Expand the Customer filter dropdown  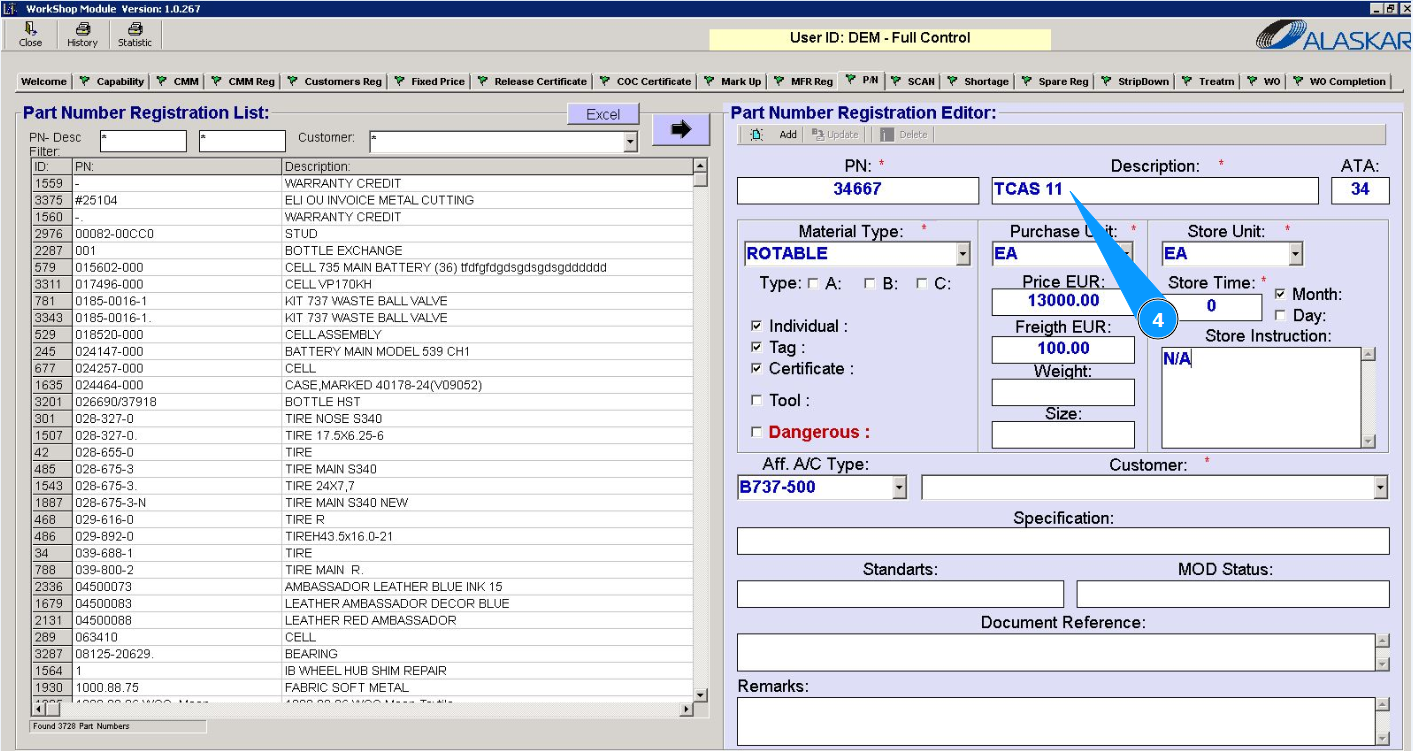pyautogui.click(x=630, y=143)
